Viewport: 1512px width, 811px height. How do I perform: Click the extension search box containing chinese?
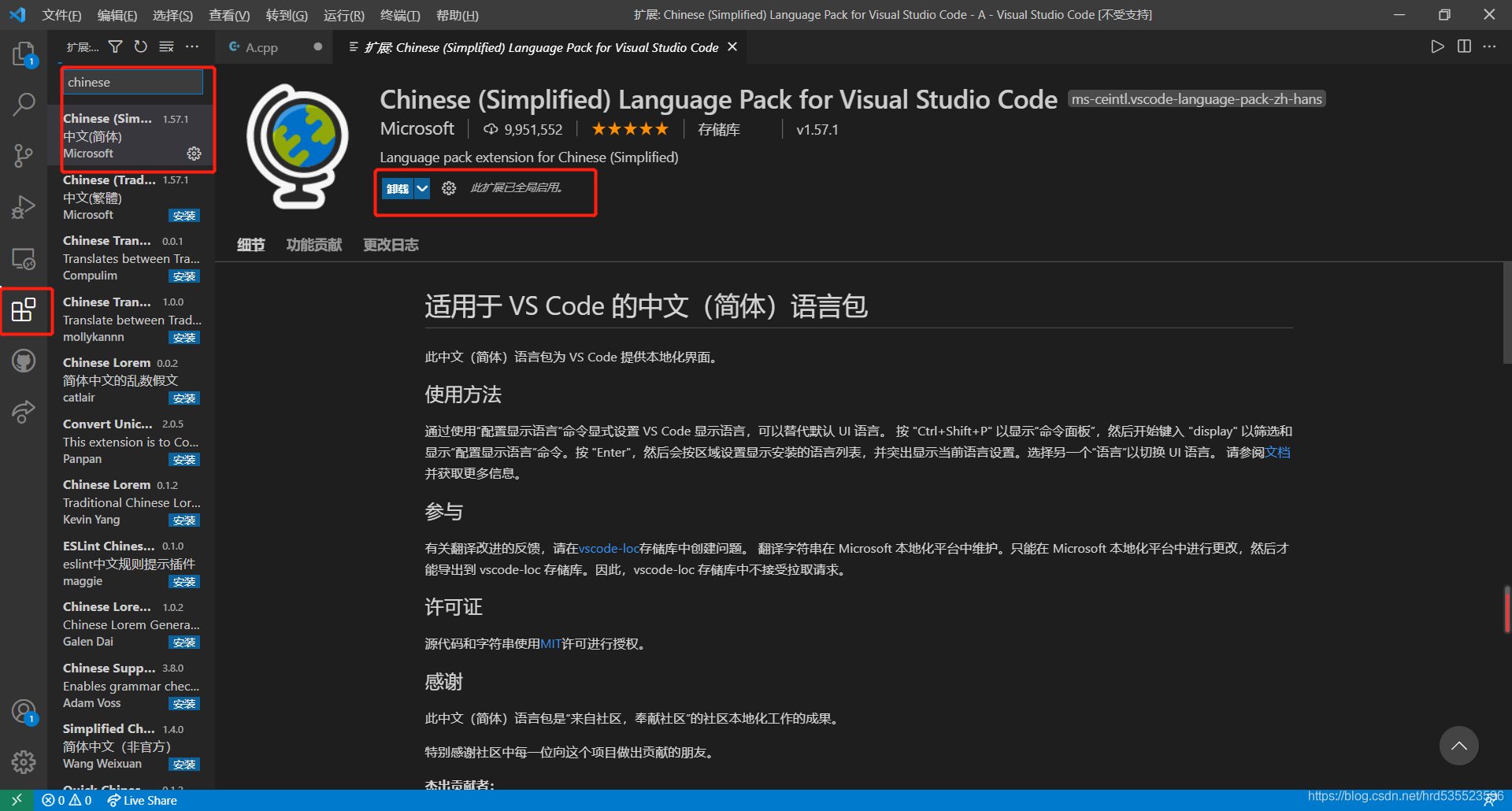[x=132, y=82]
